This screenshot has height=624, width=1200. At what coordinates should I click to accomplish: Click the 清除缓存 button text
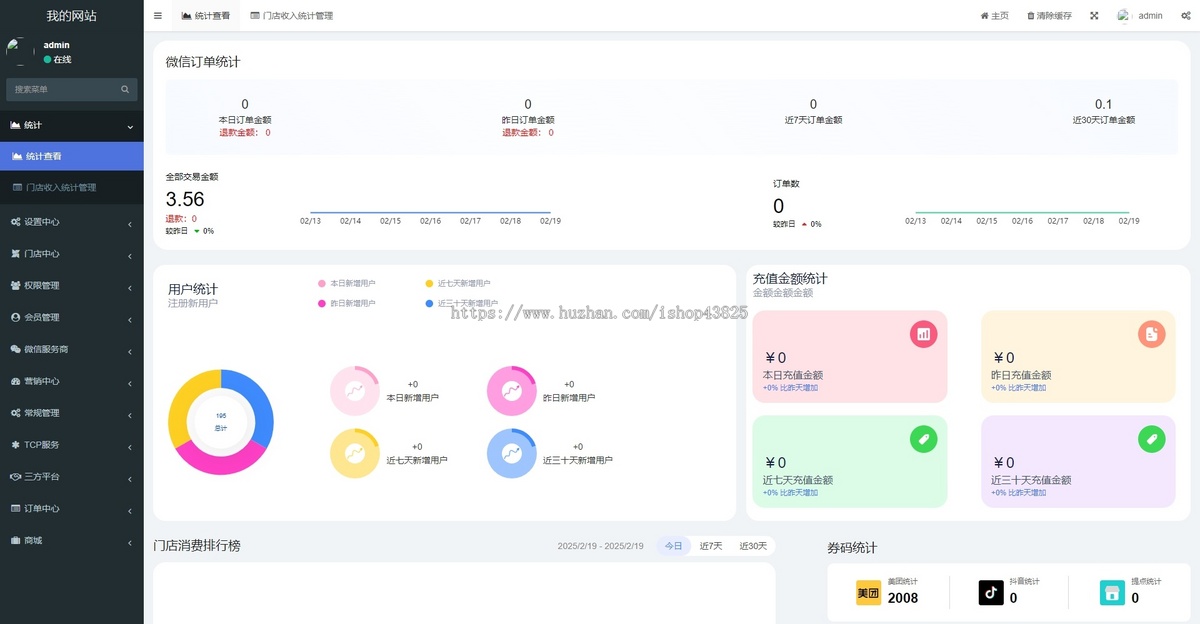coord(1054,16)
